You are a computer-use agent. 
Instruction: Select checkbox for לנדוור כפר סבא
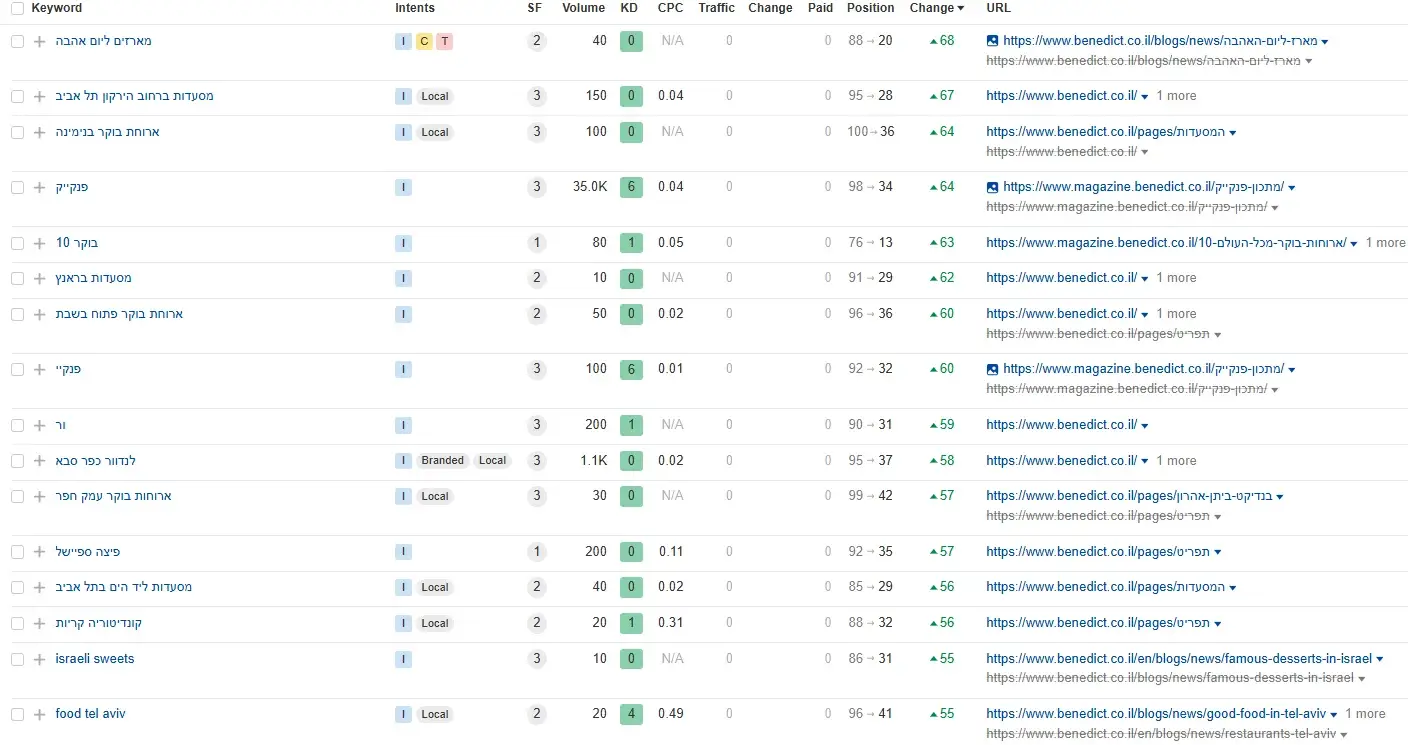tap(17, 461)
